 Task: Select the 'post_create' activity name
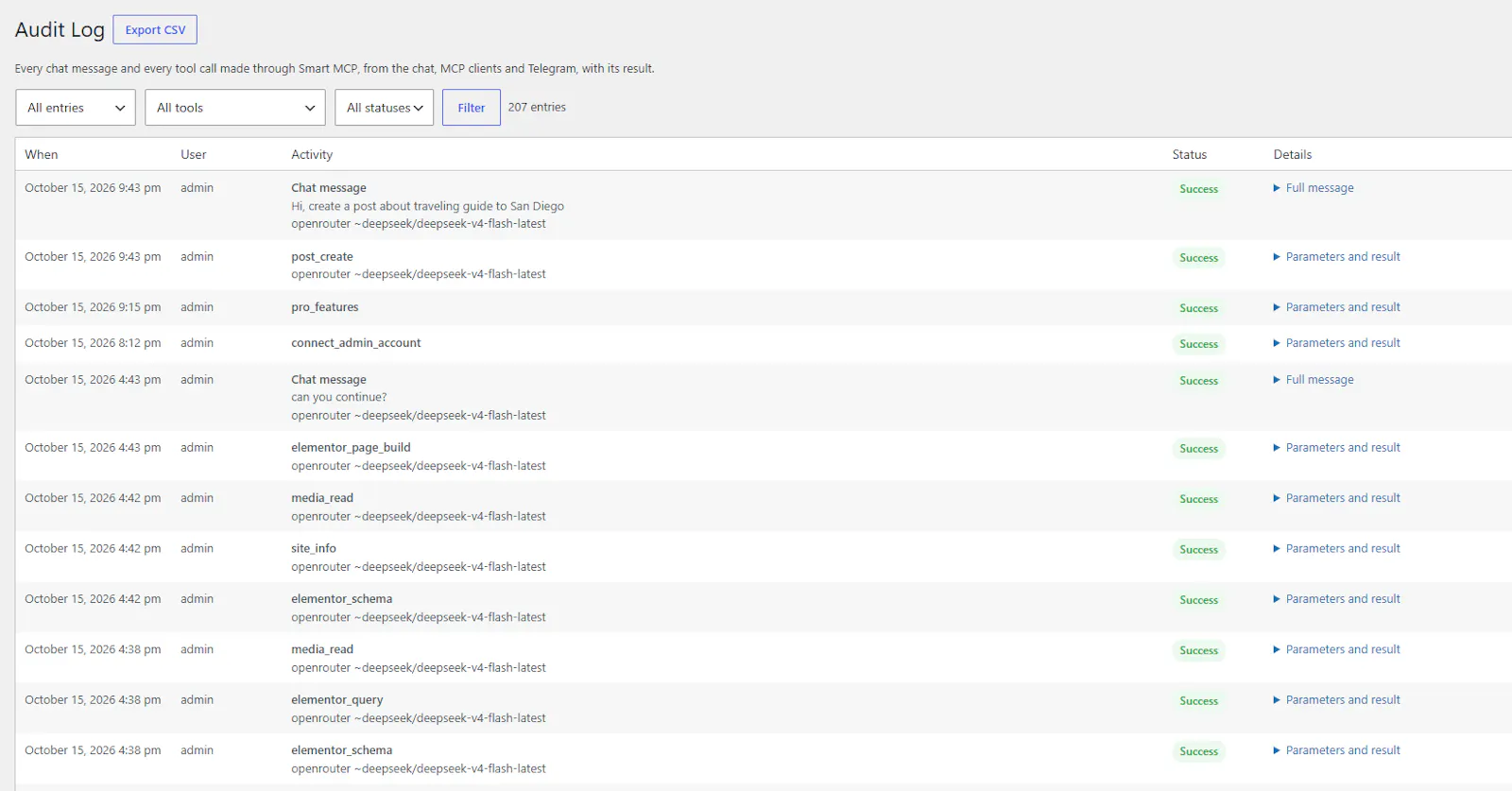tap(322, 257)
